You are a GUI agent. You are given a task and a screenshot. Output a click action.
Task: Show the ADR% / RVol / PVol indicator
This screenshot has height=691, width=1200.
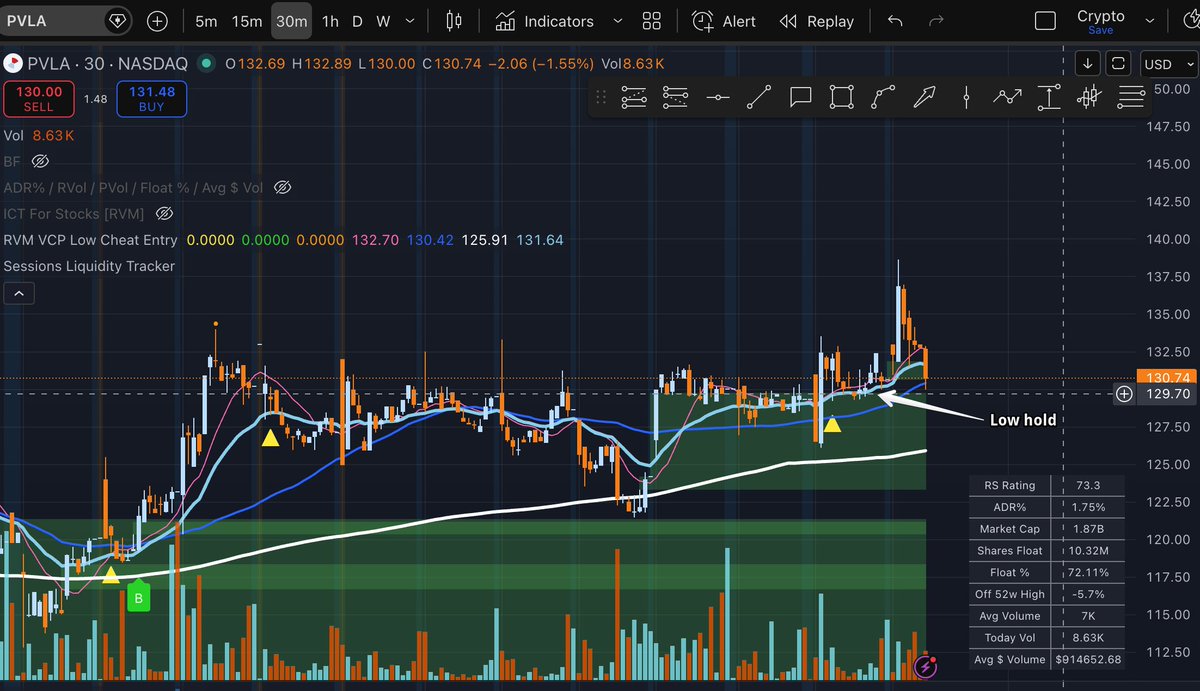coord(282,187)
